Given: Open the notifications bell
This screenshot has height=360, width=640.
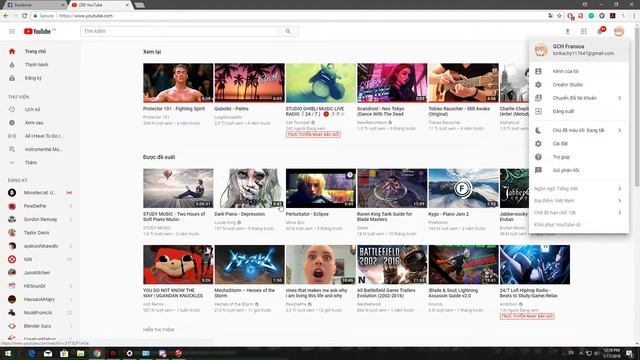Looking at the screenshot, I should point(600,31).
